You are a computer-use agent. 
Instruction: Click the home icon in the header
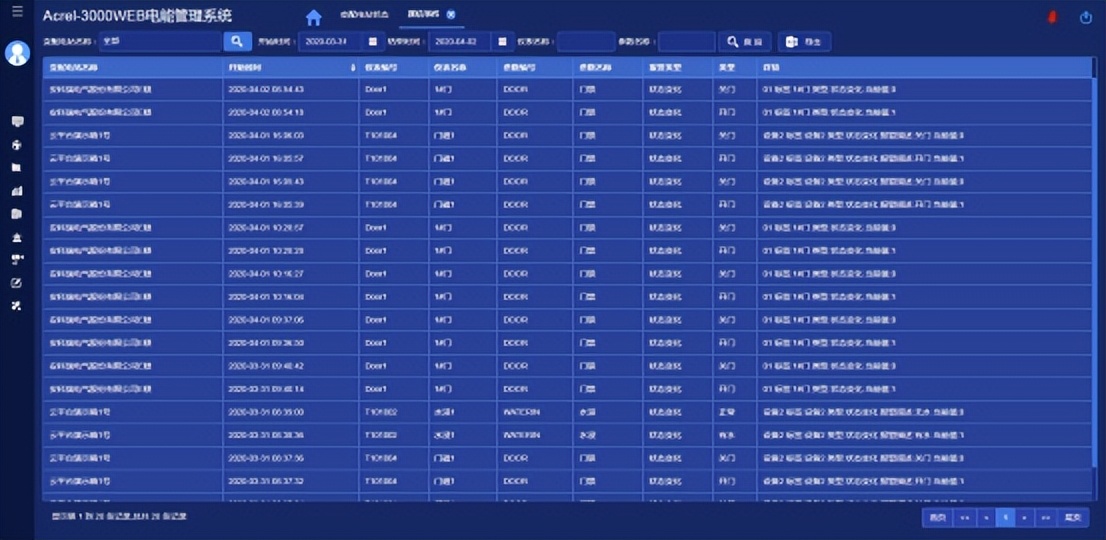[x=314, y=17]
